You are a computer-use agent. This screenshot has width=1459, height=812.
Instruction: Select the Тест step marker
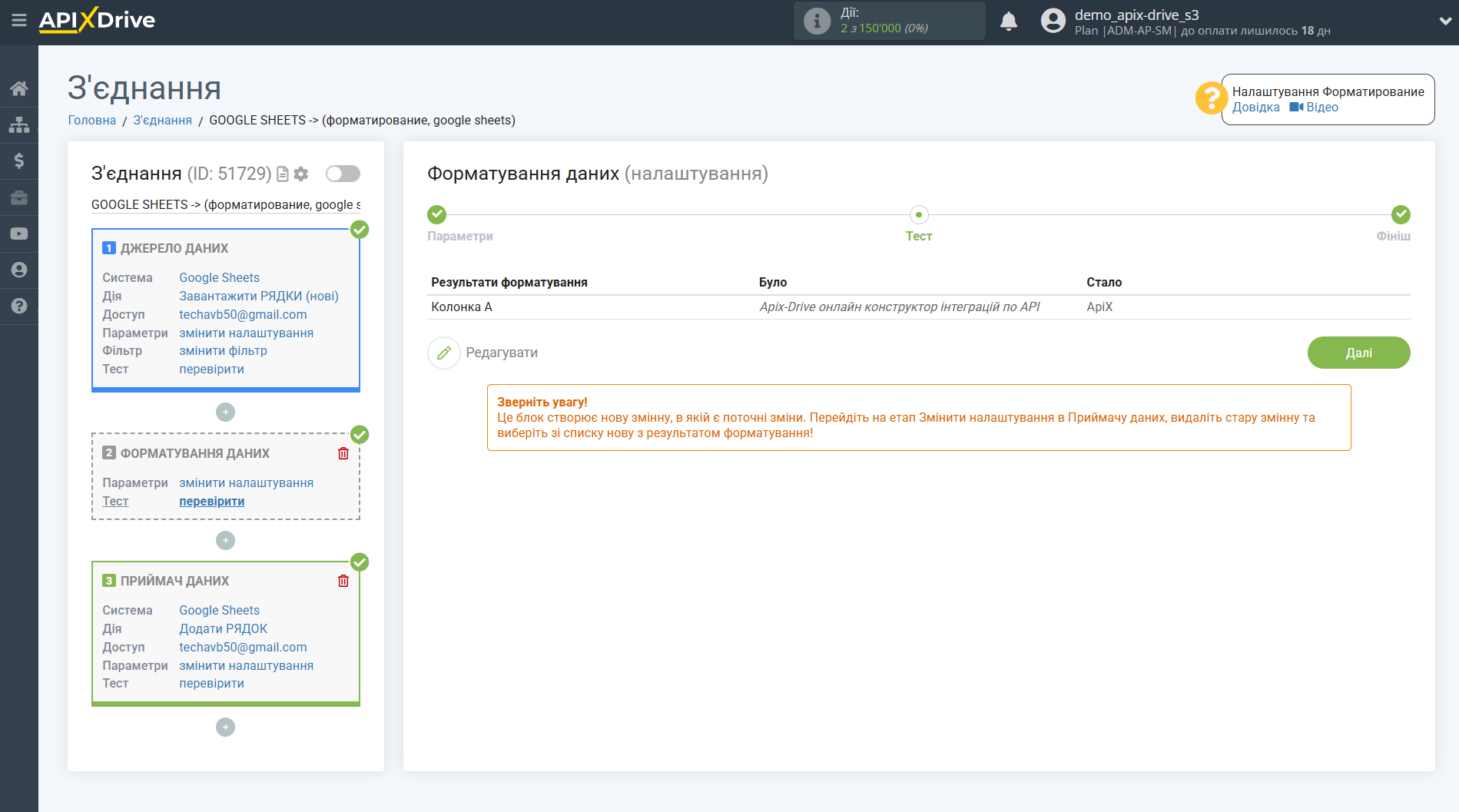click(x=919, y=214)
